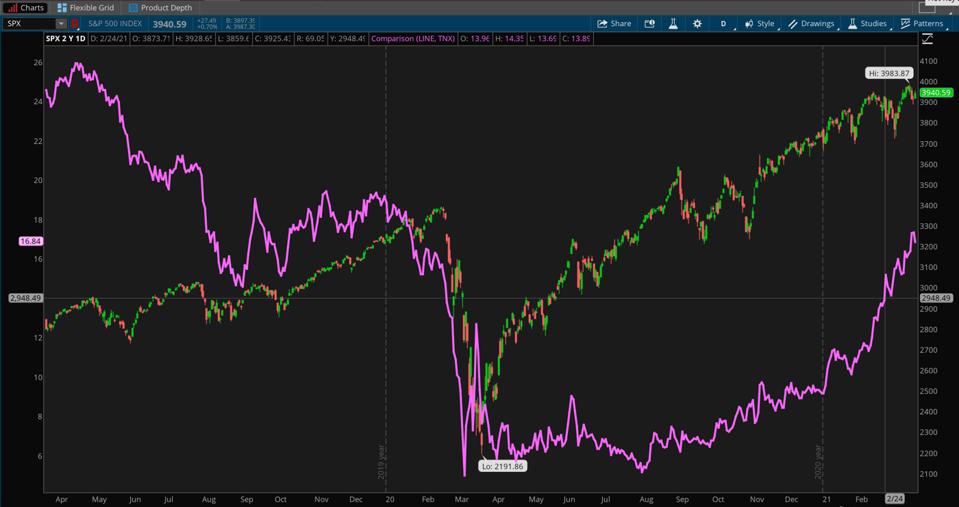This screenshot has width=959, height=507.
Task: Click the Share button
Action: pos(614,23)
